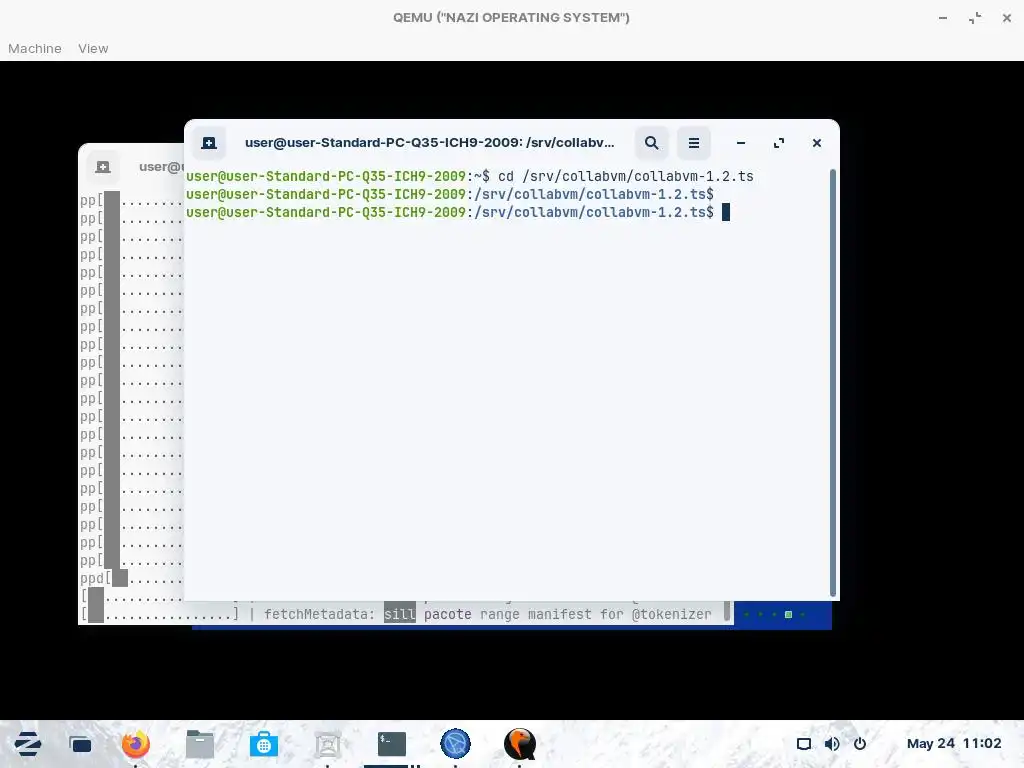Maximize the front terminal window
Screen dimensions: 1024x768
pyautogui.click(x=778, y=143)
